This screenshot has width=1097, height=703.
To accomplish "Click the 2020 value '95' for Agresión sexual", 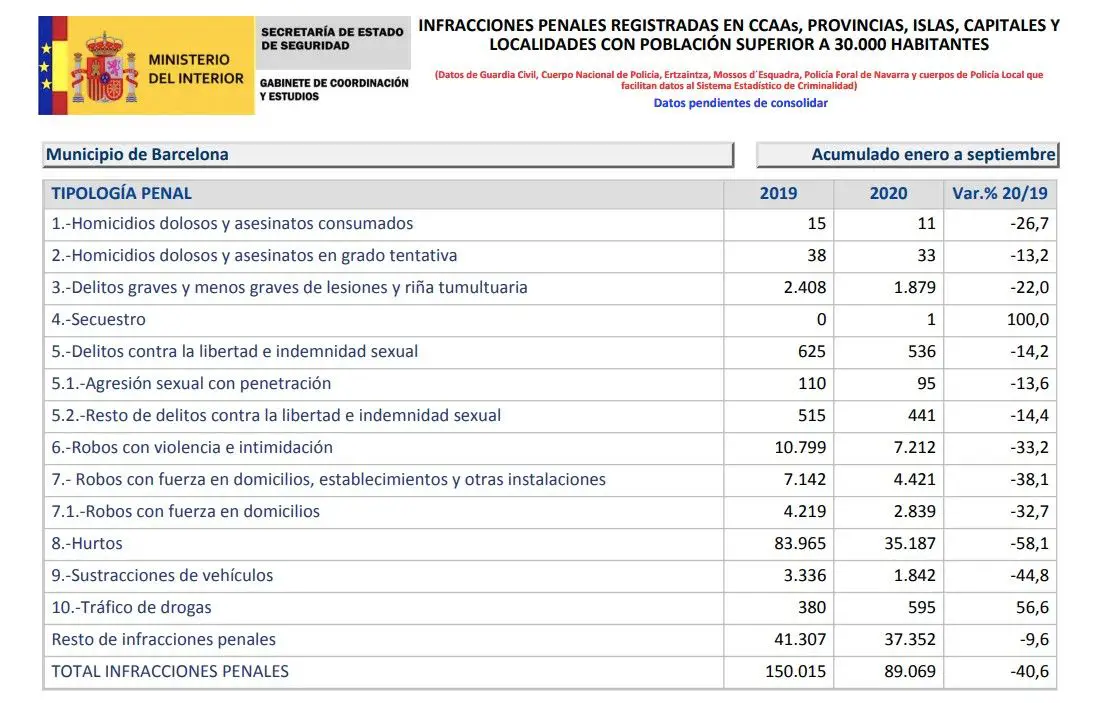I will click(889, 384).
